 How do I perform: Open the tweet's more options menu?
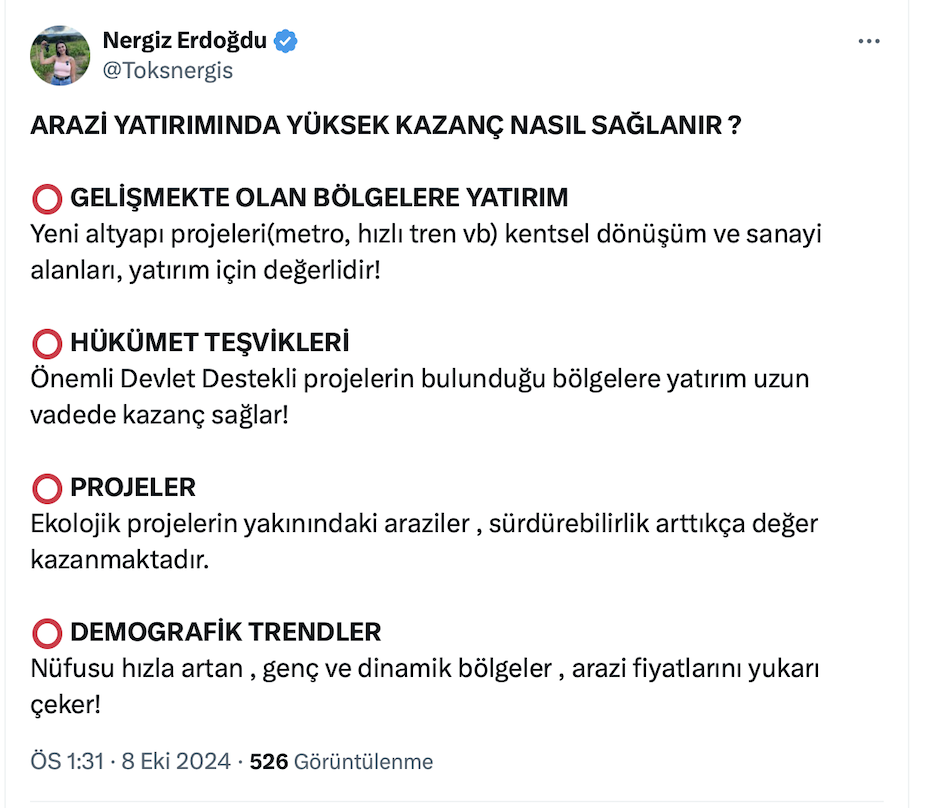tap(870, 42)
